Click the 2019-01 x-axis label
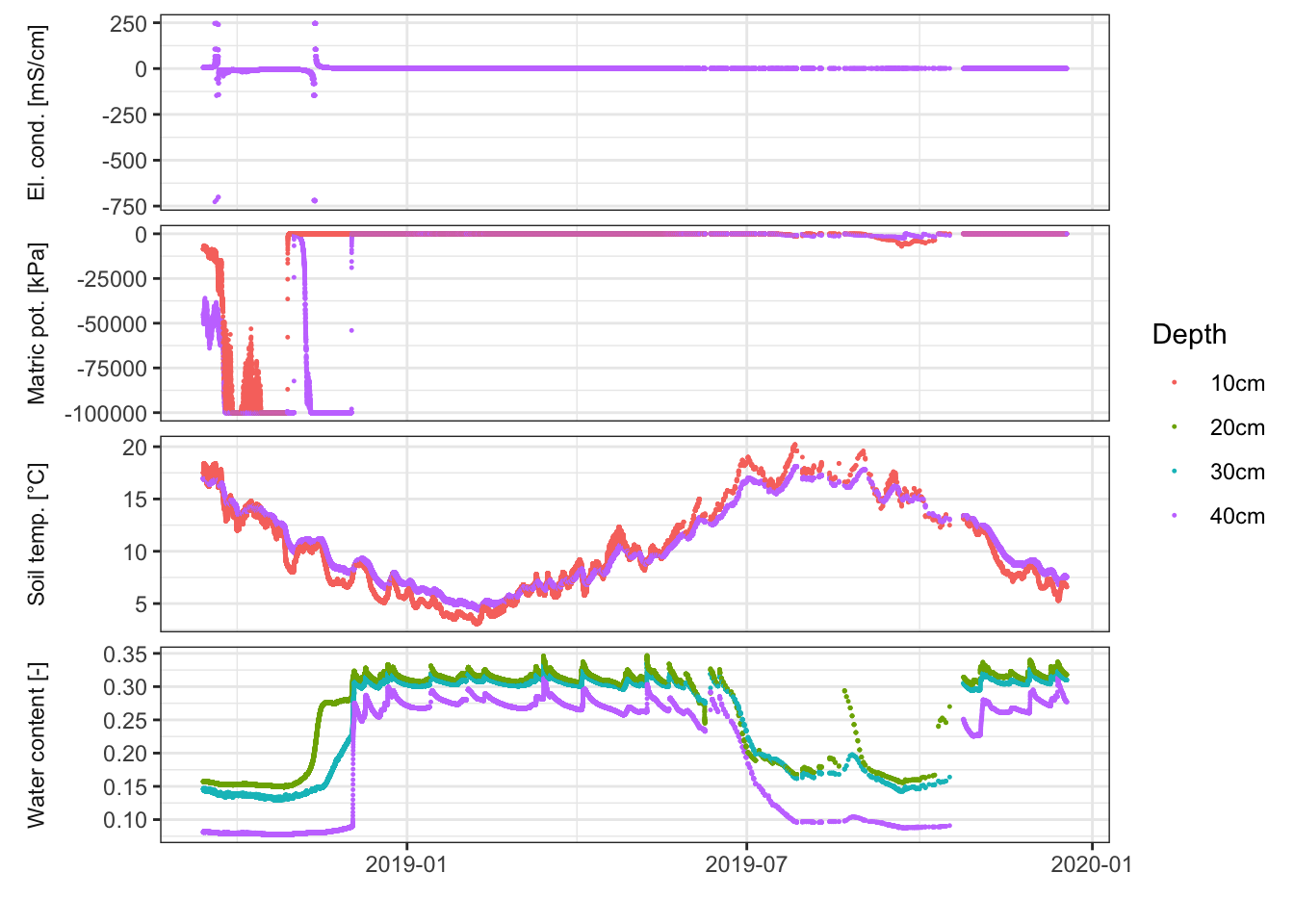 click(x=406, y=864)
